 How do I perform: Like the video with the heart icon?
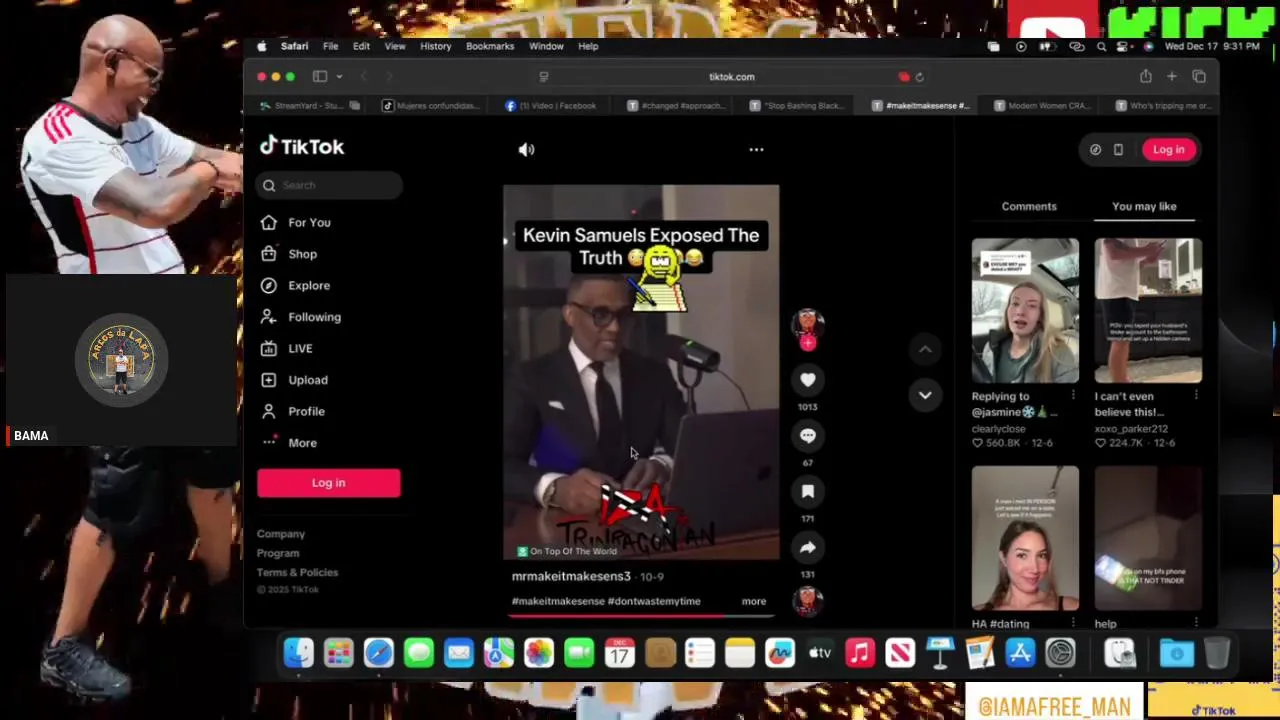click(808, 380)
